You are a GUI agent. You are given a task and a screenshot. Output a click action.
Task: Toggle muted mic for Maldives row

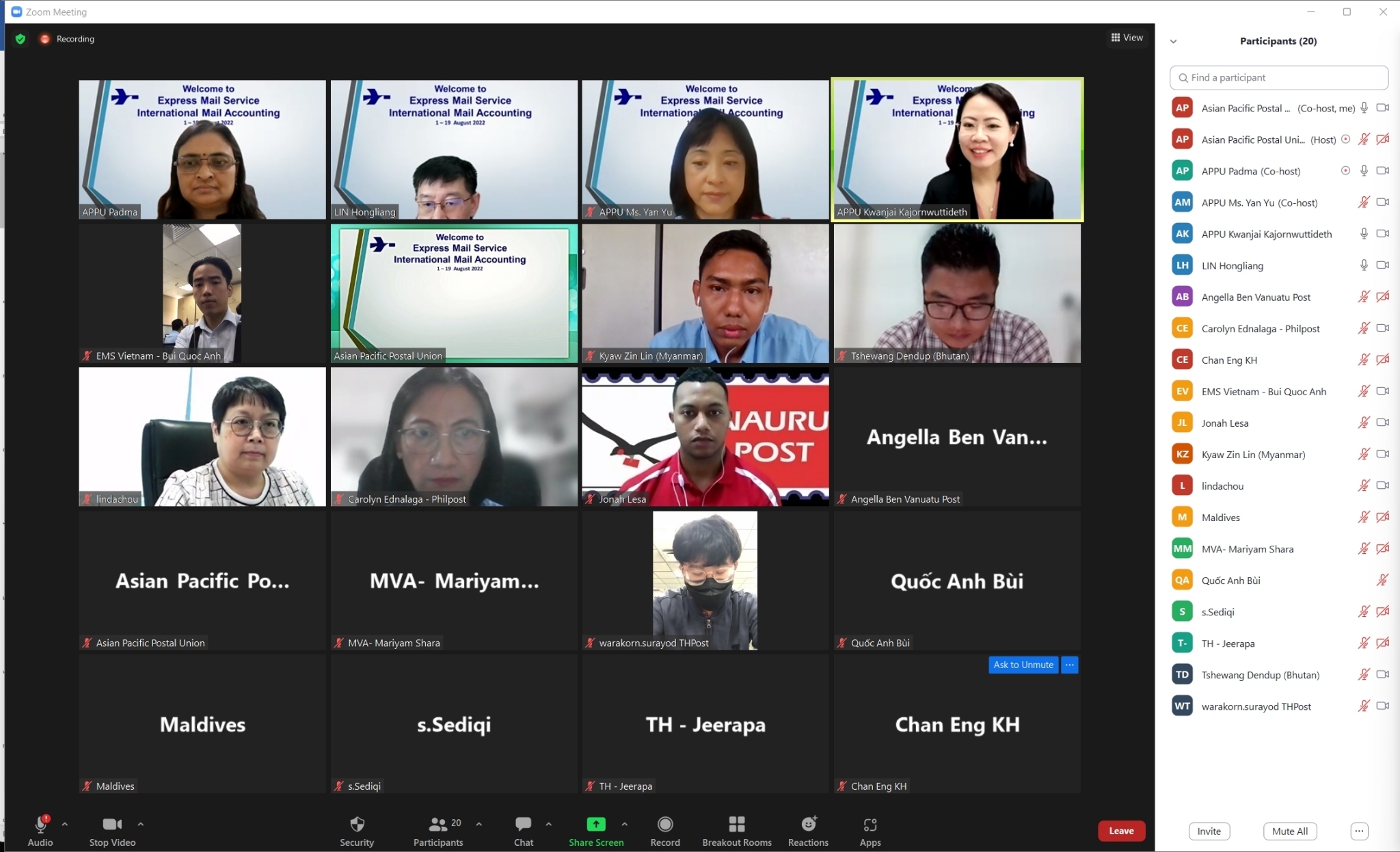tap(1364, 517)
